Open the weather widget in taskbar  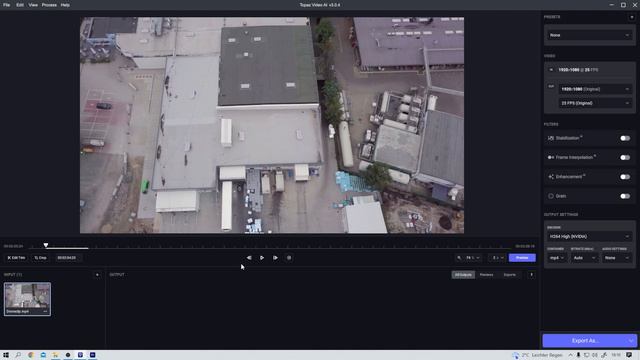point(538,355)
